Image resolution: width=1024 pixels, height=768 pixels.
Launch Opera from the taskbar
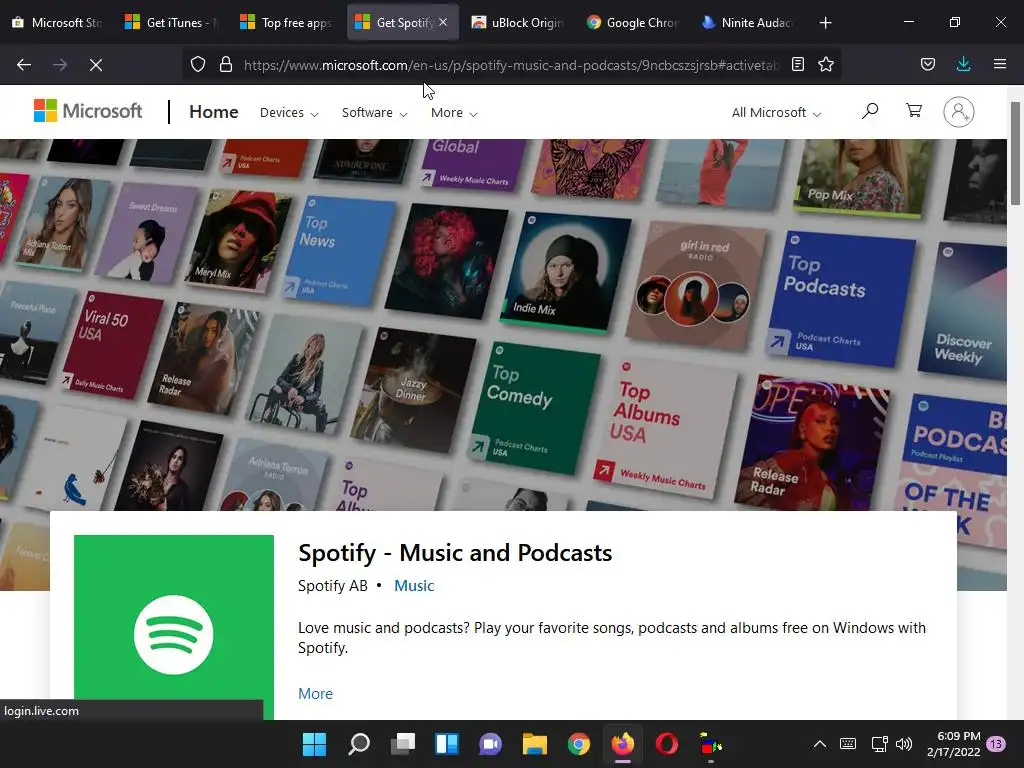pyautogui.click(x=667, y=744)
